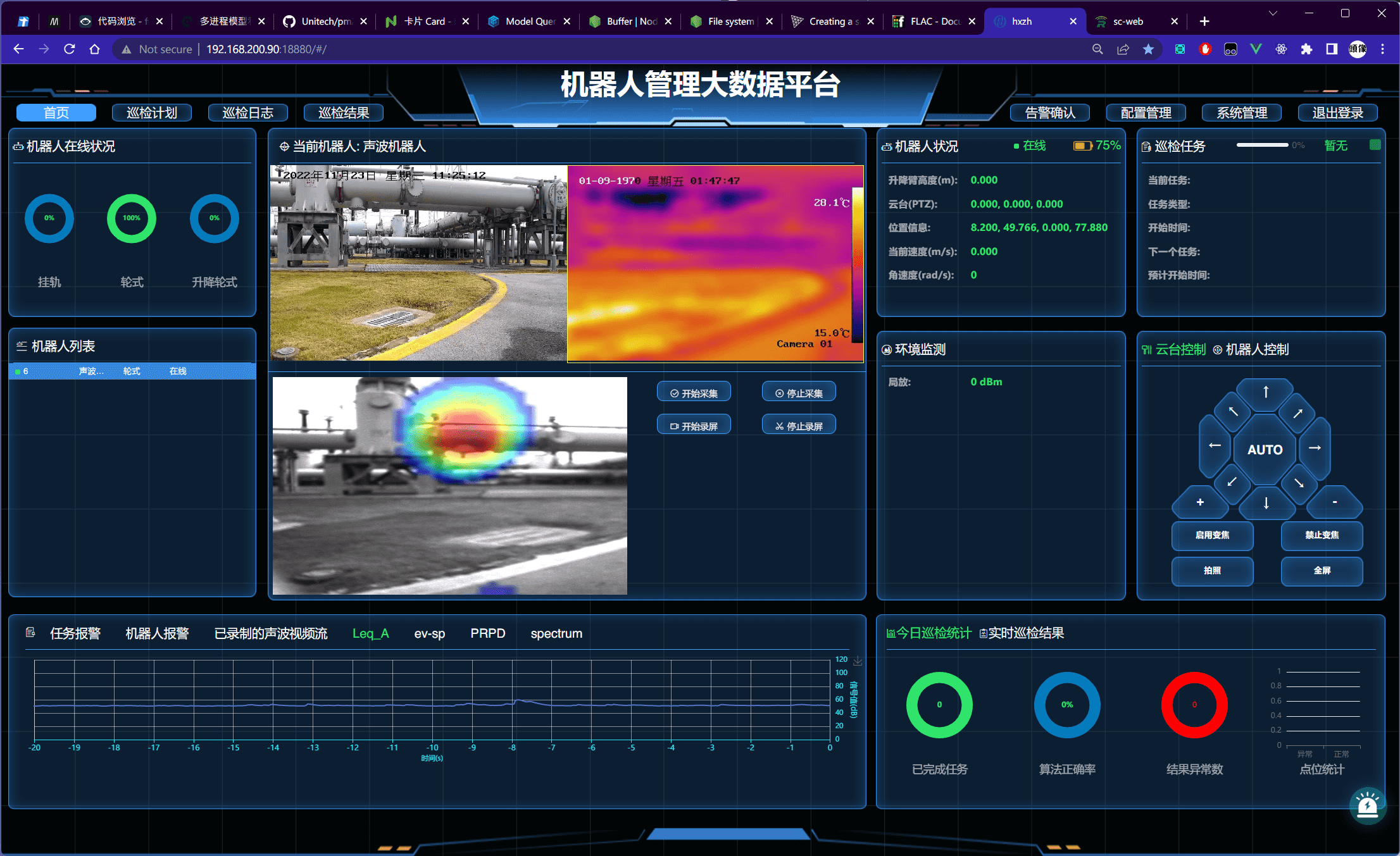Viewport: 1400px width, 856px height.
Task: Click the PTZ up-left diagonal arrow
Action: (1233, 412)
